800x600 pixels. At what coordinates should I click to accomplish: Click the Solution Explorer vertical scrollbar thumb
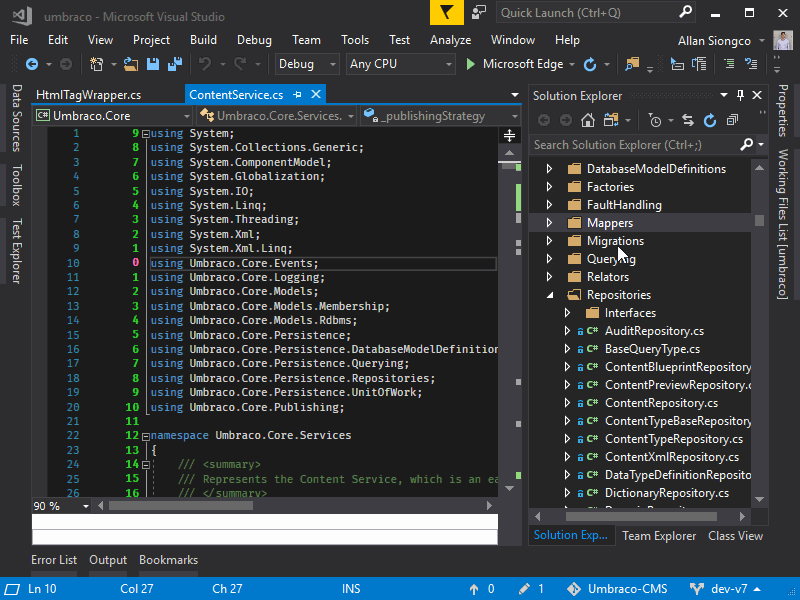[759, 220]
